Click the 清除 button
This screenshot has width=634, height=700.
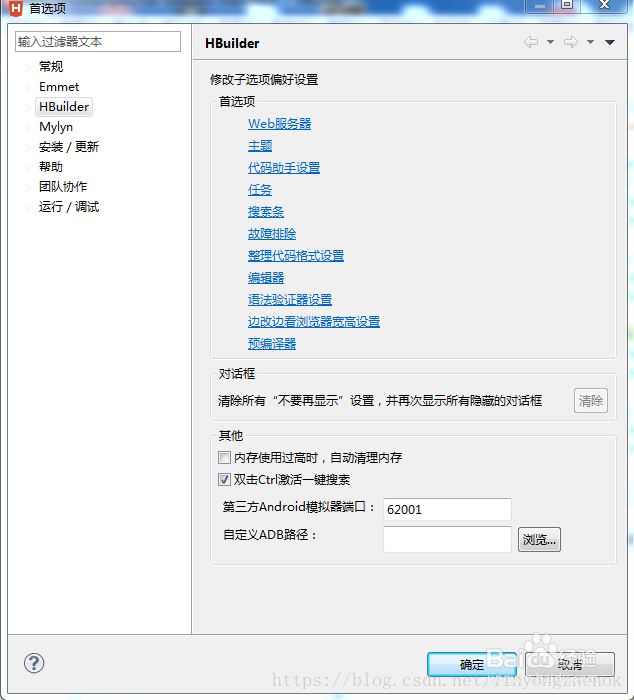tap(591, 400)
